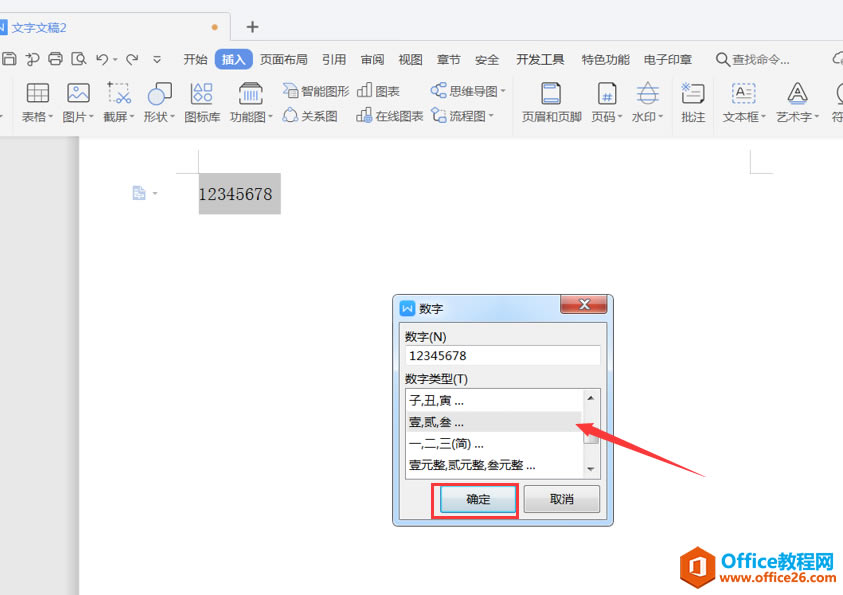
Task: Click the 水印 watermark icon
Action: pos(647,94)
